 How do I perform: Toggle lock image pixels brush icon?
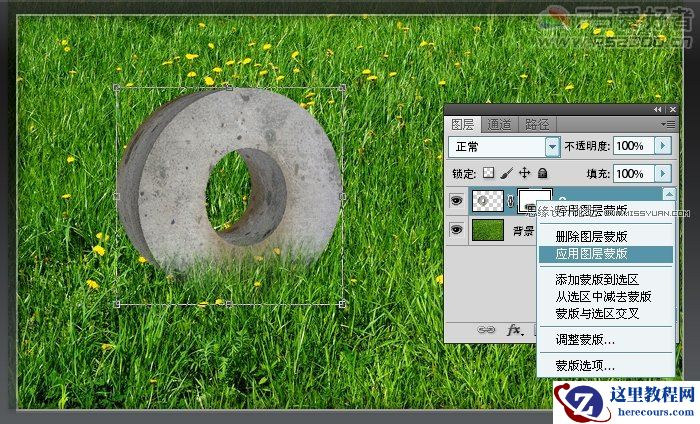tap(507, 173)
